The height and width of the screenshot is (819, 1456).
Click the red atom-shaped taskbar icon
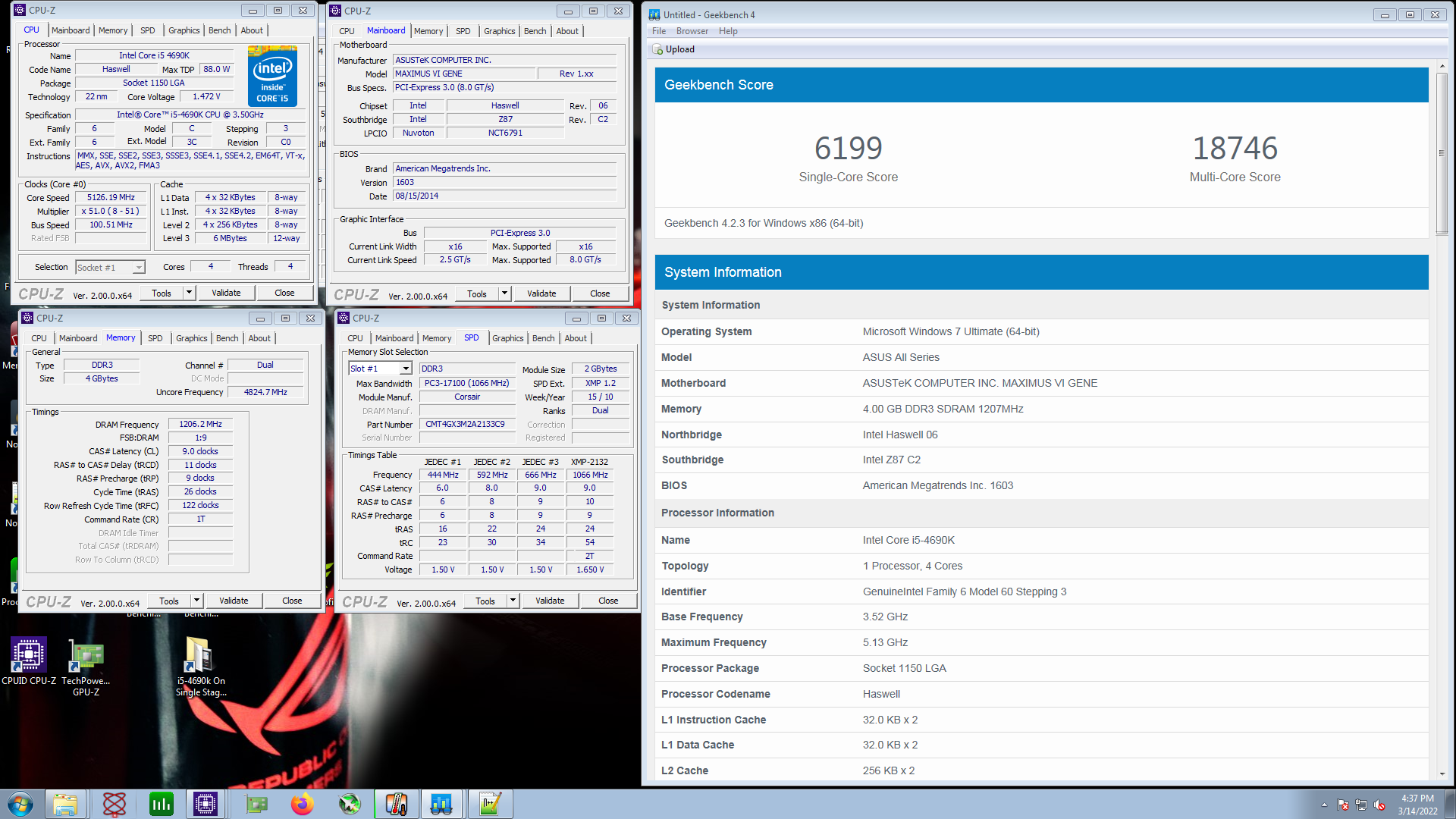click(114, 804)
